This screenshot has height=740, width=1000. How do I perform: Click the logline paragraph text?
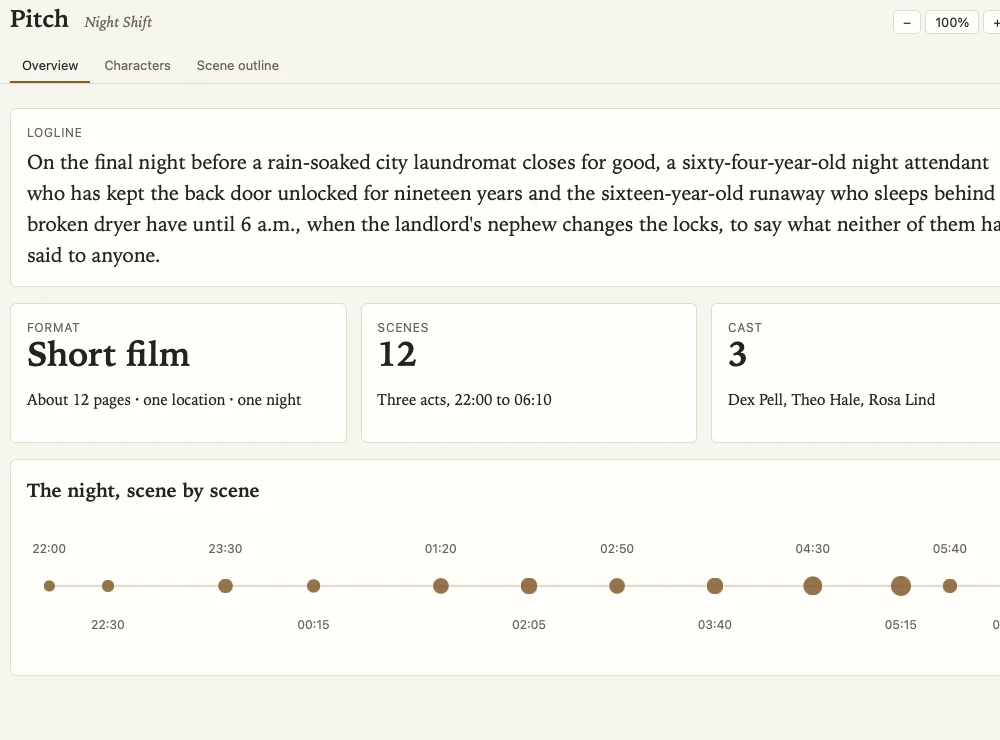pos(513,209)
